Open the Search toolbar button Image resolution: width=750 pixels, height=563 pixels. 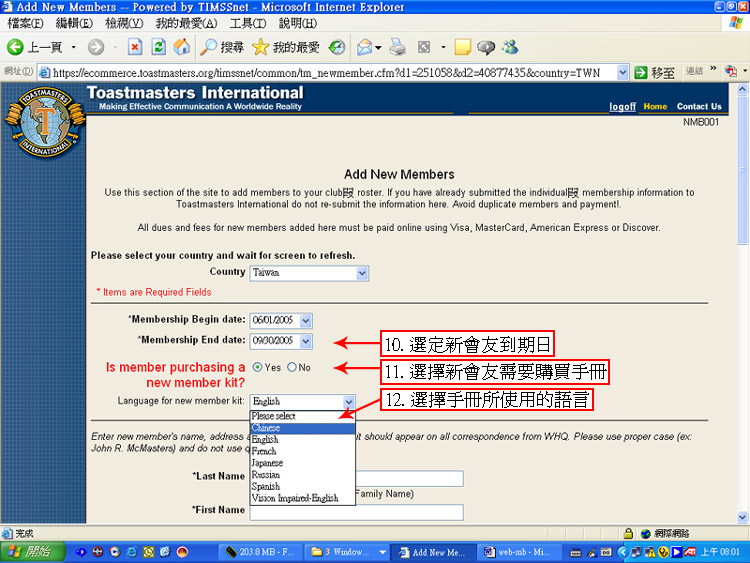[221, 47]
